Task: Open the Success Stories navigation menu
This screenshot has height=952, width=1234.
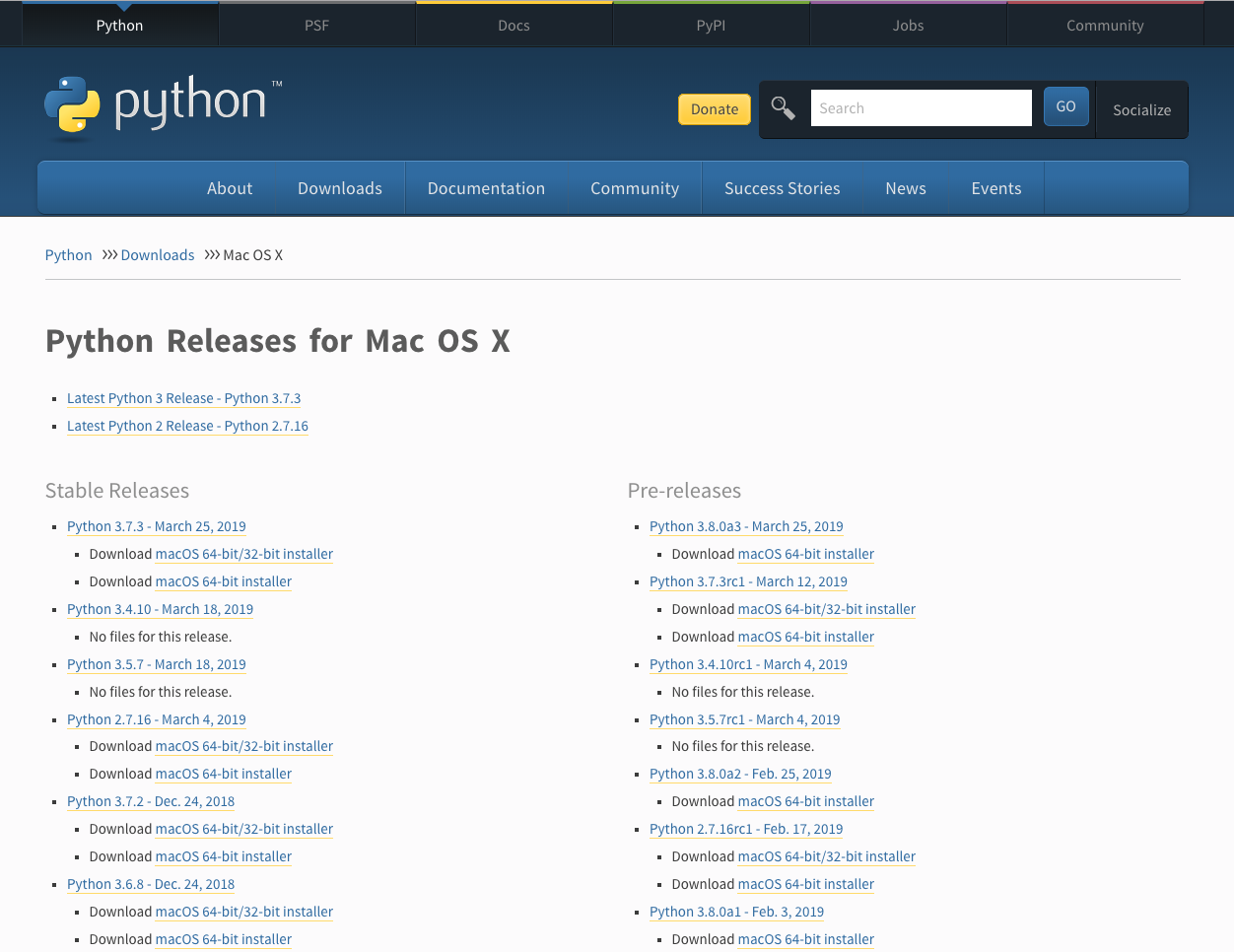Action: click(783, 188)
